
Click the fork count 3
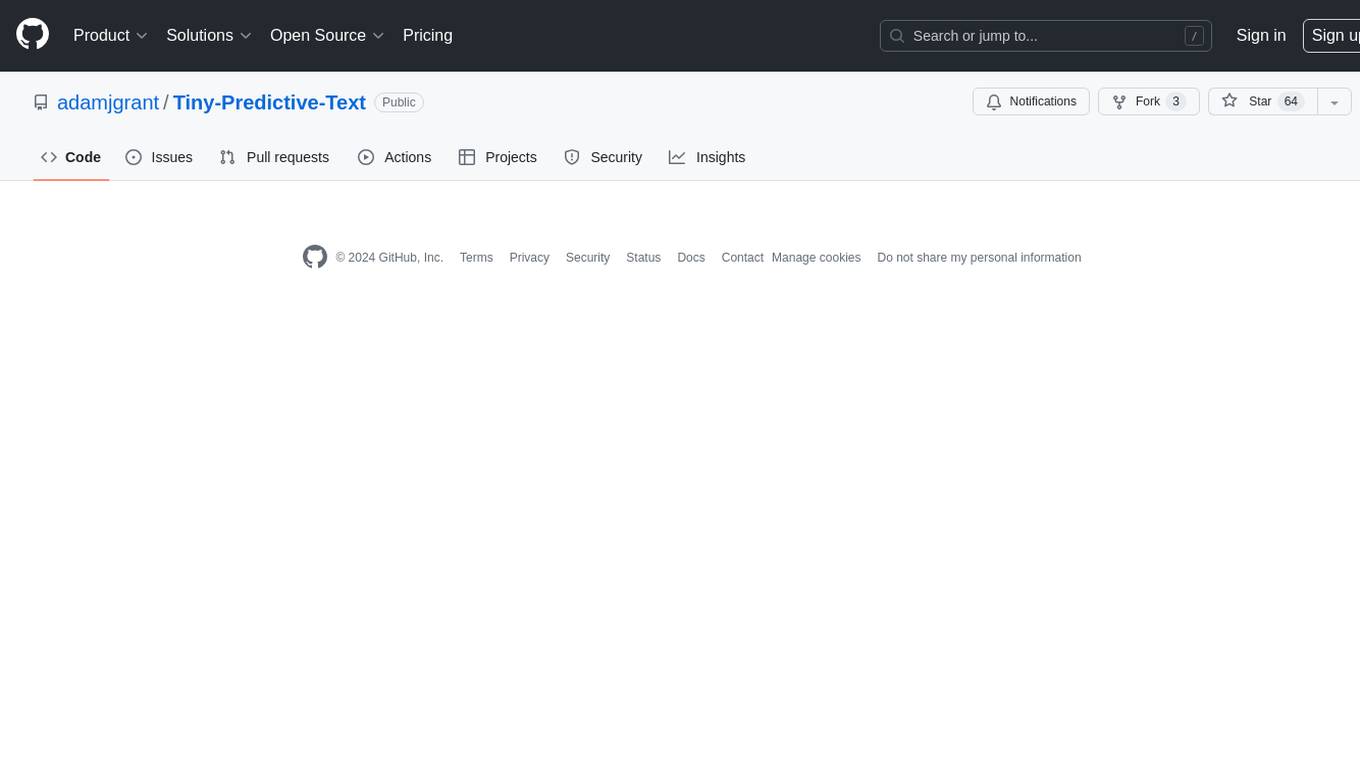tap(1176, 102)
